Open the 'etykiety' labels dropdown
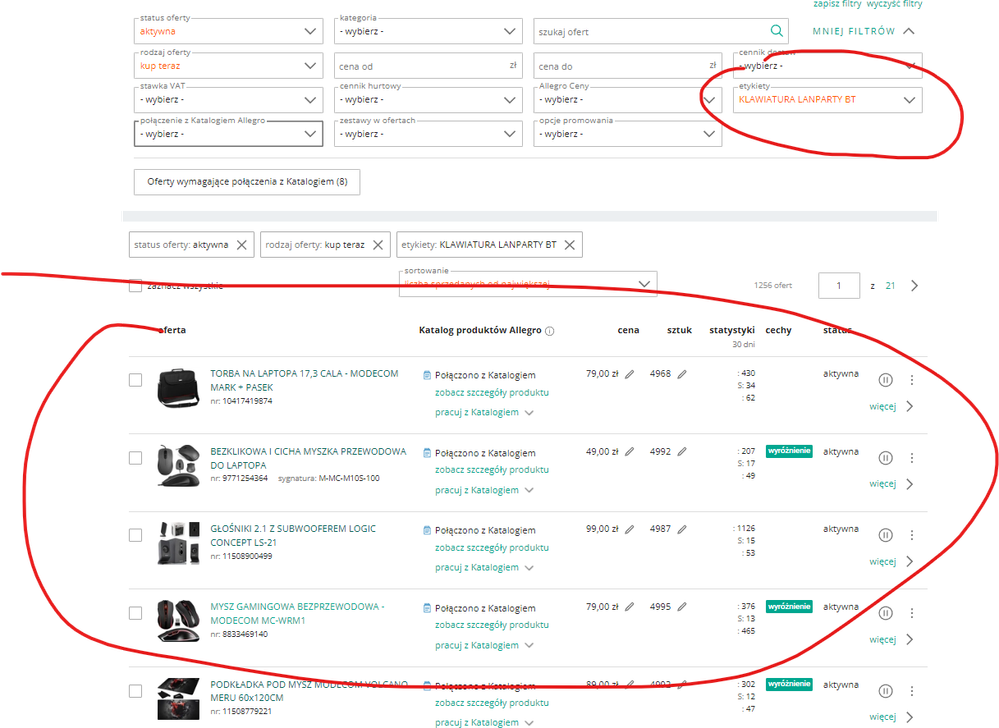Viewport: 999px width, 728px height. click(827, 100)
